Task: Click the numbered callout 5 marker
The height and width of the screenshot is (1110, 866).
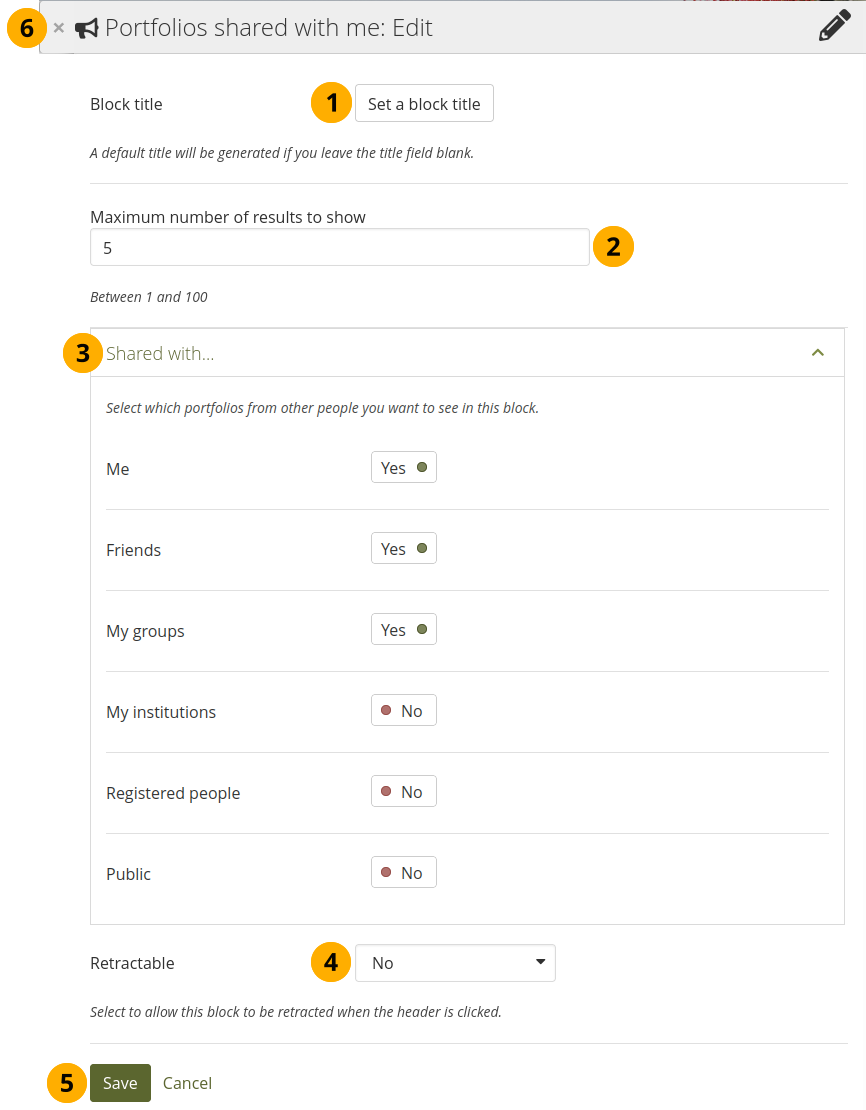Action: pyautogui.click(x=67, y=1083)
